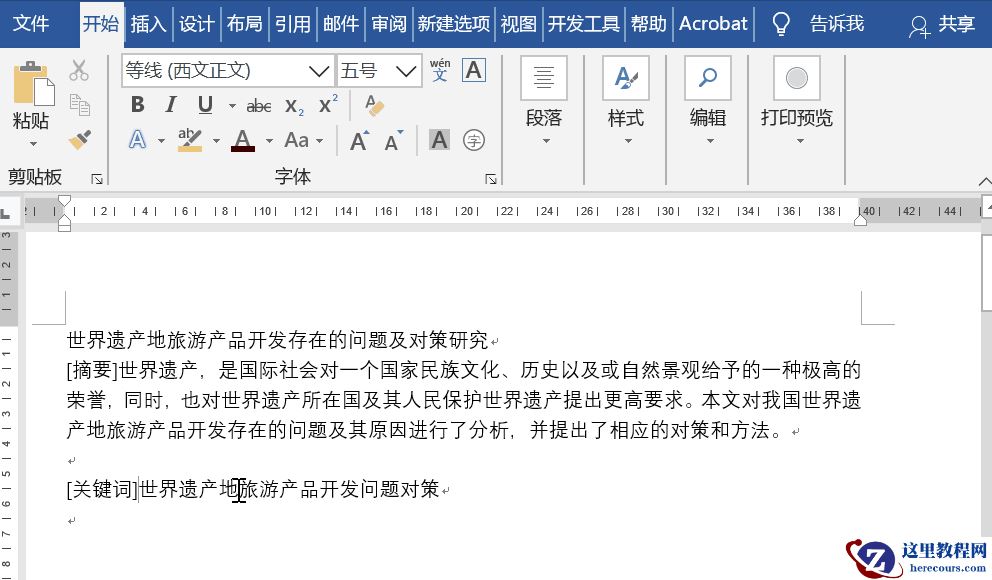Click the Paragraph group icon
The width and height of the screenshot is (992, 580).
(x=543, y=78)
